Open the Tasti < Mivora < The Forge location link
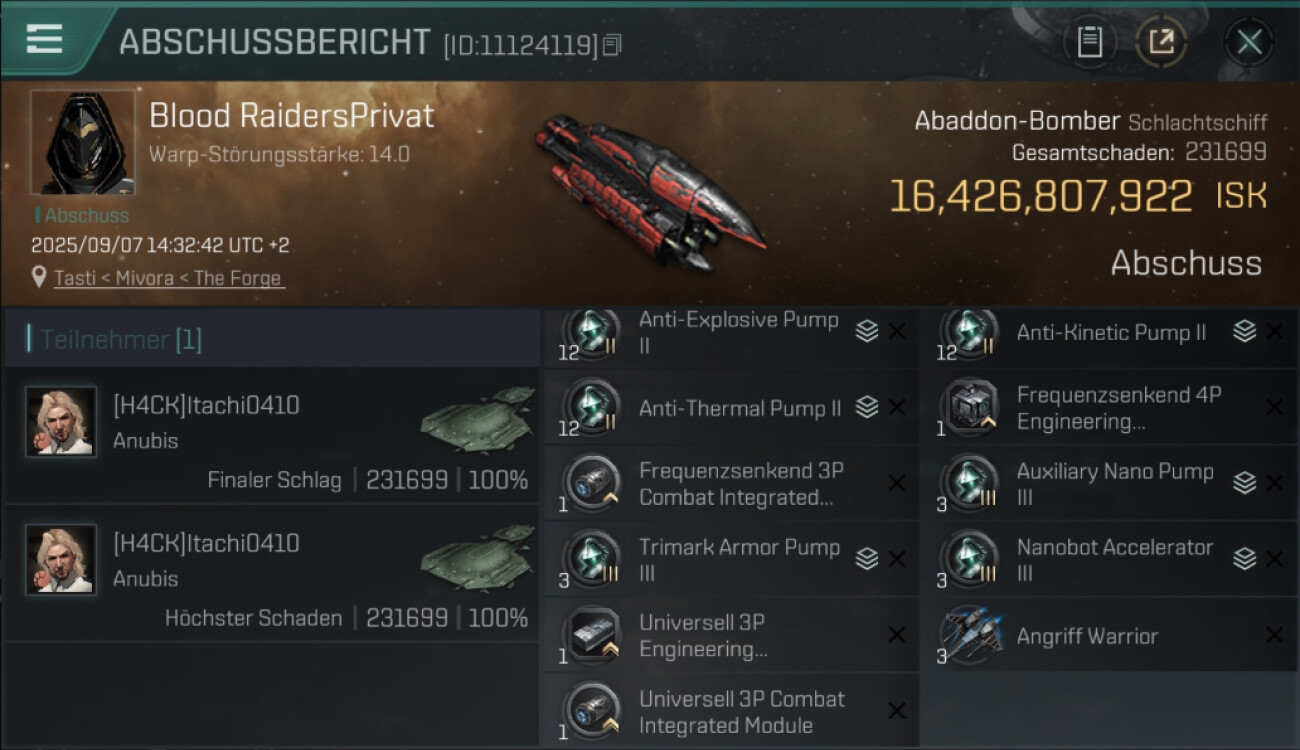The height and width of the screenshot is (750, 1300). [168, 278]
